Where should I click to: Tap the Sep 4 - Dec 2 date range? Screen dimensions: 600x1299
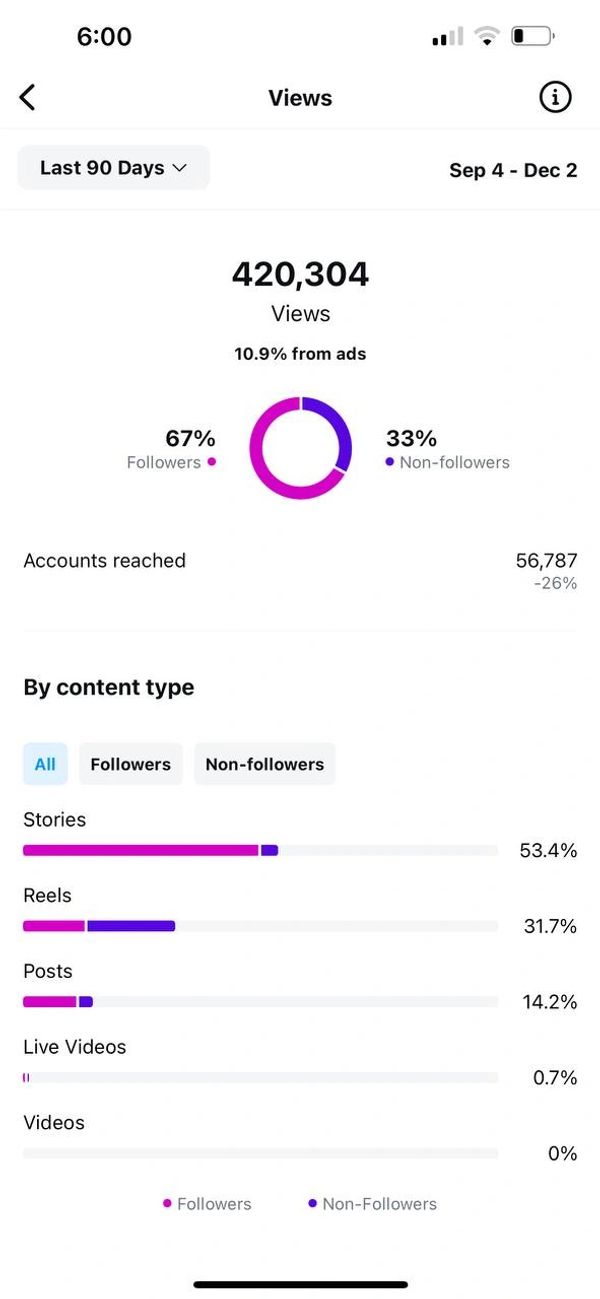513,170
